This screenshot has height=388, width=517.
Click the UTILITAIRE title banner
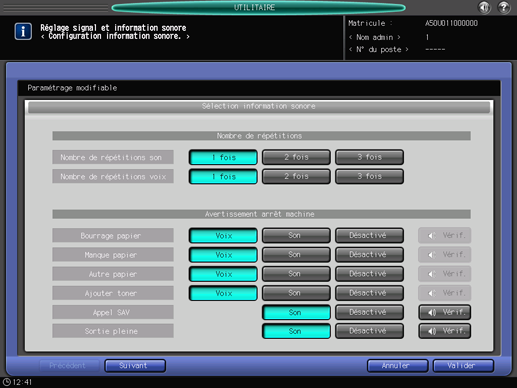point(258,7)
